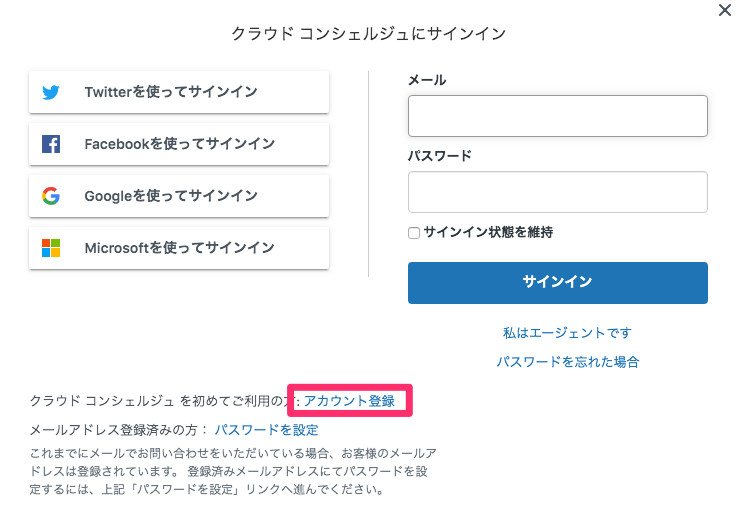Focus the パスワード input field
The width and height of the screenshot is (739, 518).
click(x=558, y=192)
